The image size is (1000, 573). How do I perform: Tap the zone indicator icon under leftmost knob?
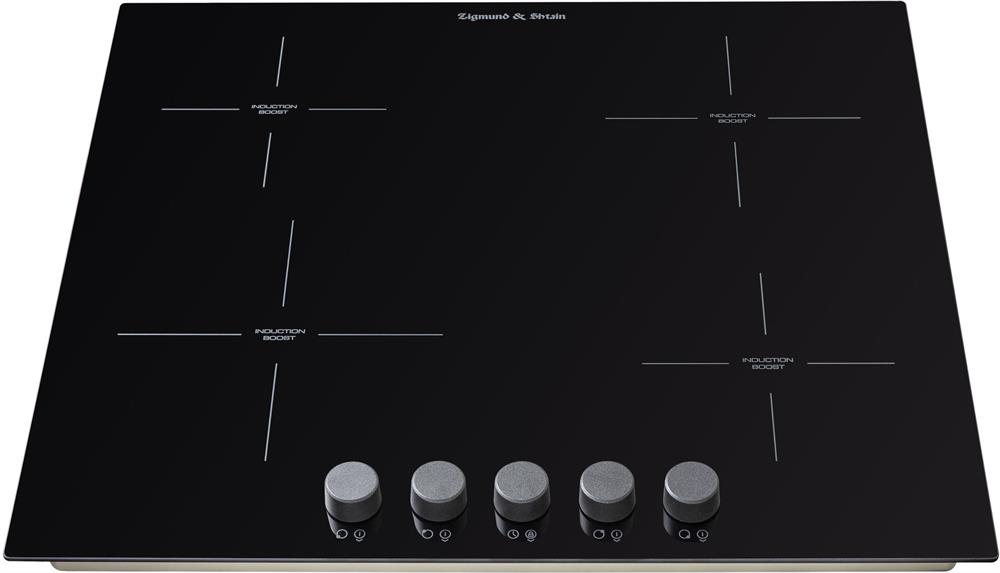click(x=341, y=534)
